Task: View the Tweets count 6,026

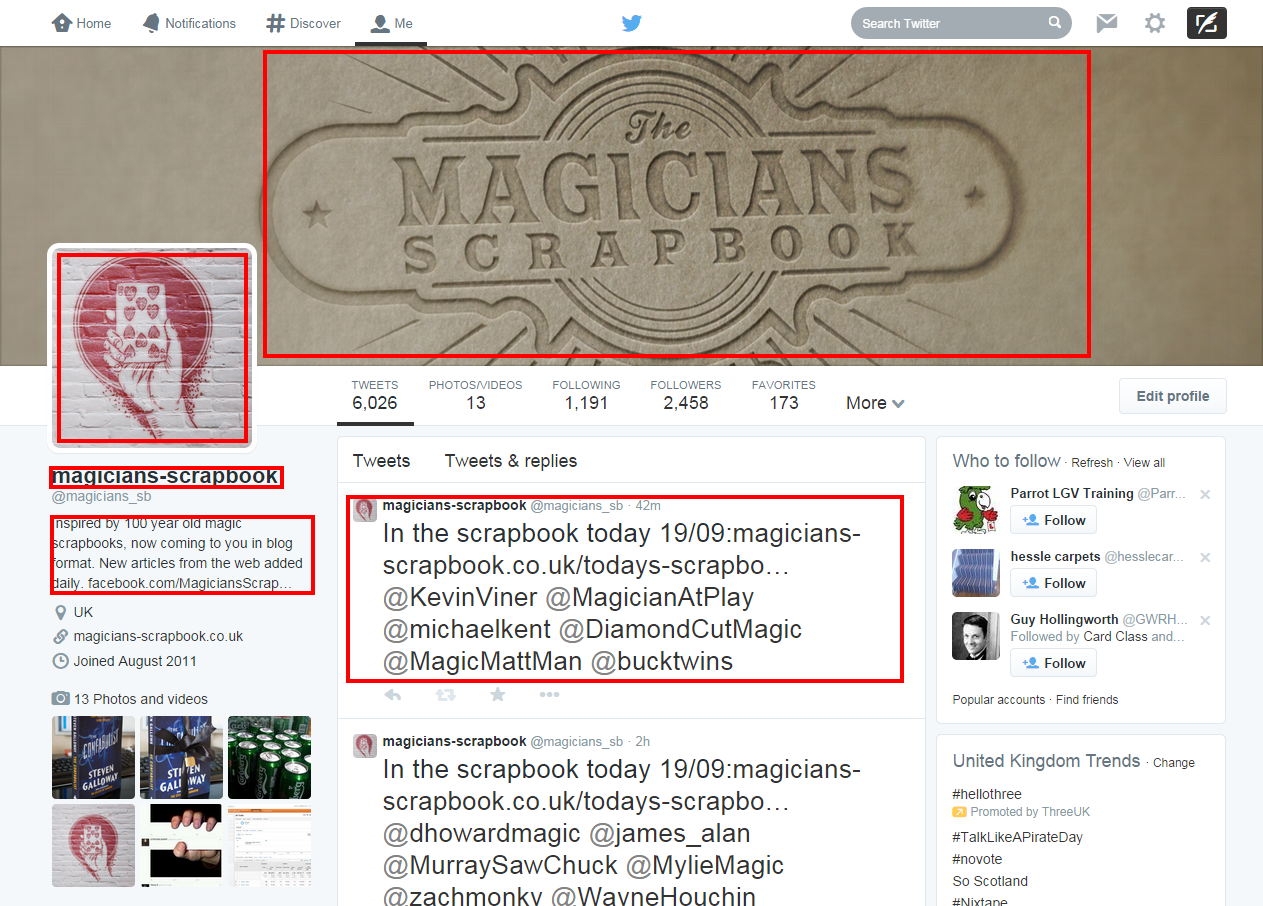Action: (x=375, y=395)
